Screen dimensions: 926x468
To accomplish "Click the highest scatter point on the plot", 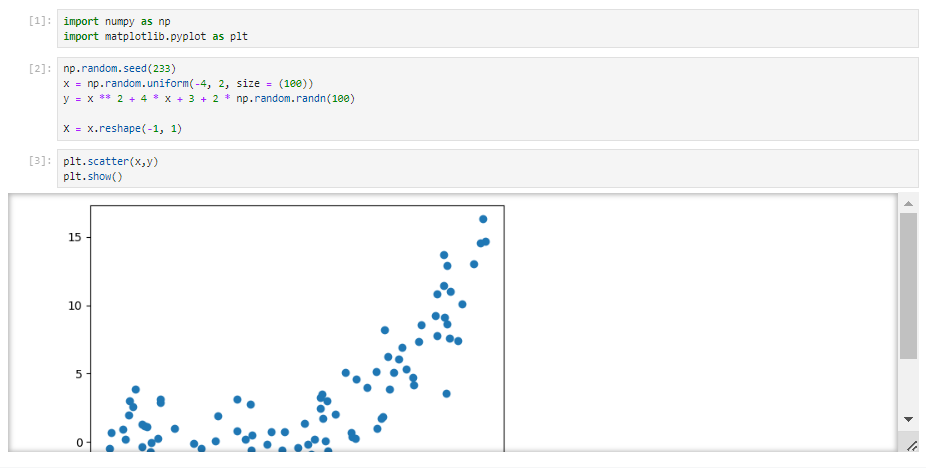I will click(483, 219).
